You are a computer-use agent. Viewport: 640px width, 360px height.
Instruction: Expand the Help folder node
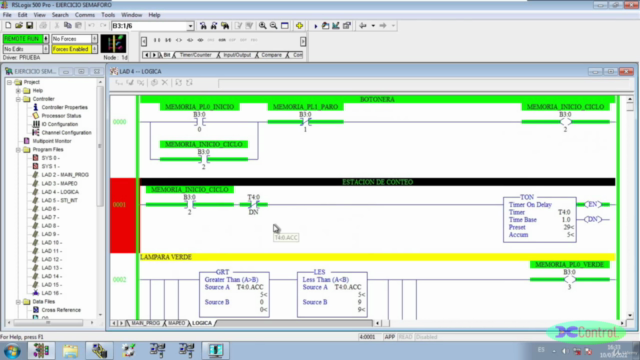coord(18,91)
